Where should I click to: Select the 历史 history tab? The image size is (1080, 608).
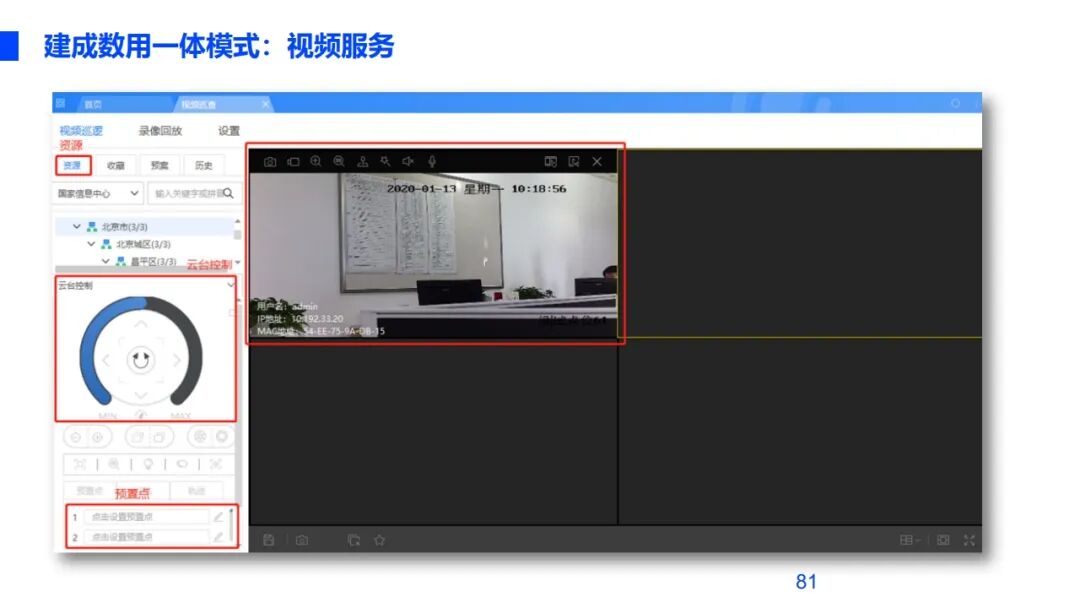pos(204,165)
